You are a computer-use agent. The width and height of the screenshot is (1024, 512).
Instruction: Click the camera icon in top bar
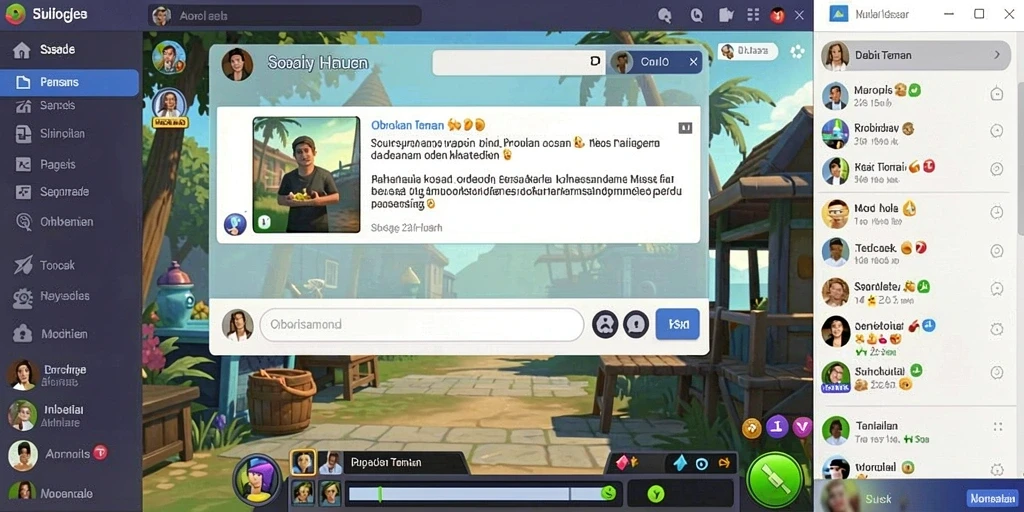click(726, 16)
